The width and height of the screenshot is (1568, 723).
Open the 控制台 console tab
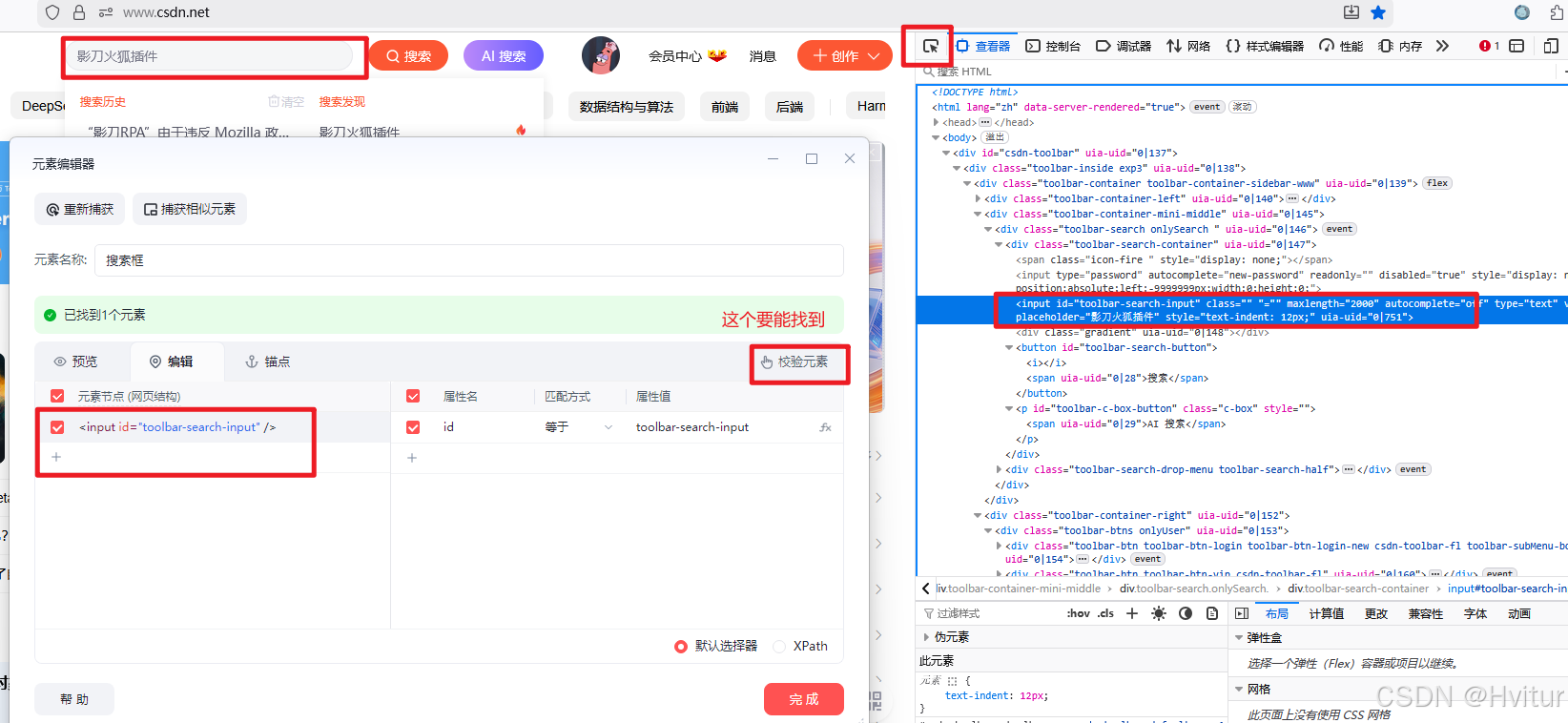pos(1053,46)
